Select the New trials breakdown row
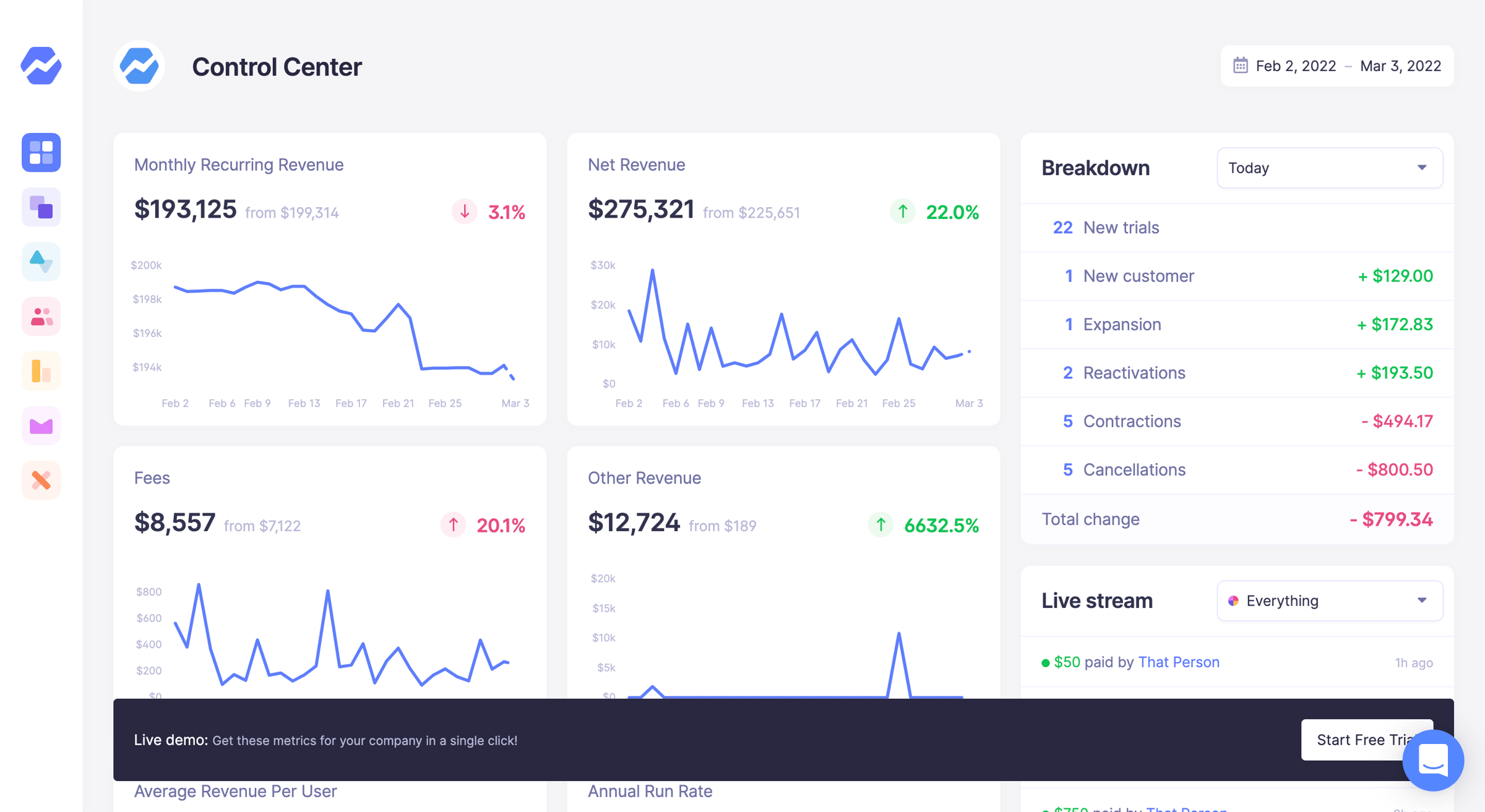This screenshot has width=1485, height=812. pos(1237,228)
